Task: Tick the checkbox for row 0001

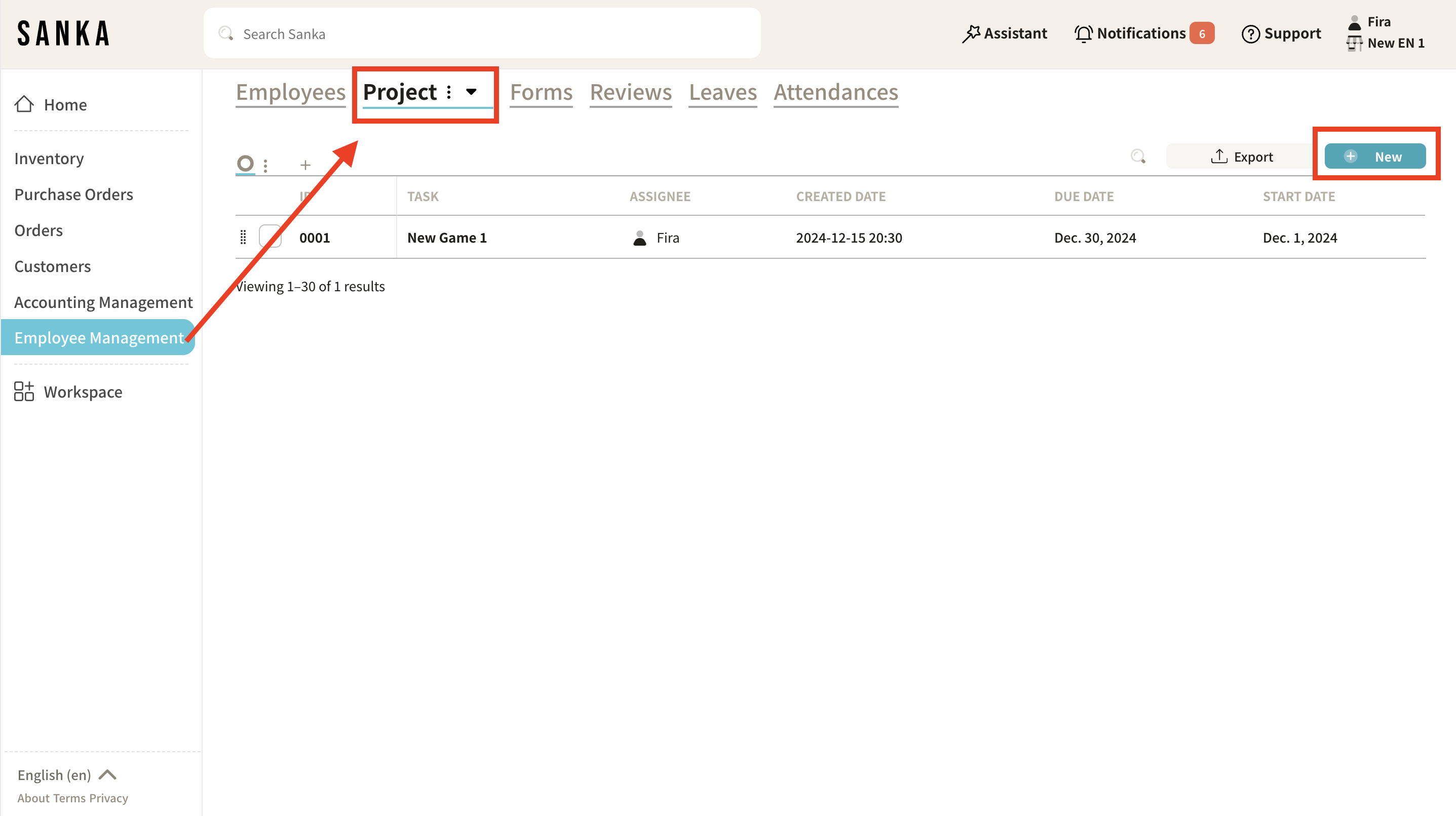Action: click(x=270, y=237)
